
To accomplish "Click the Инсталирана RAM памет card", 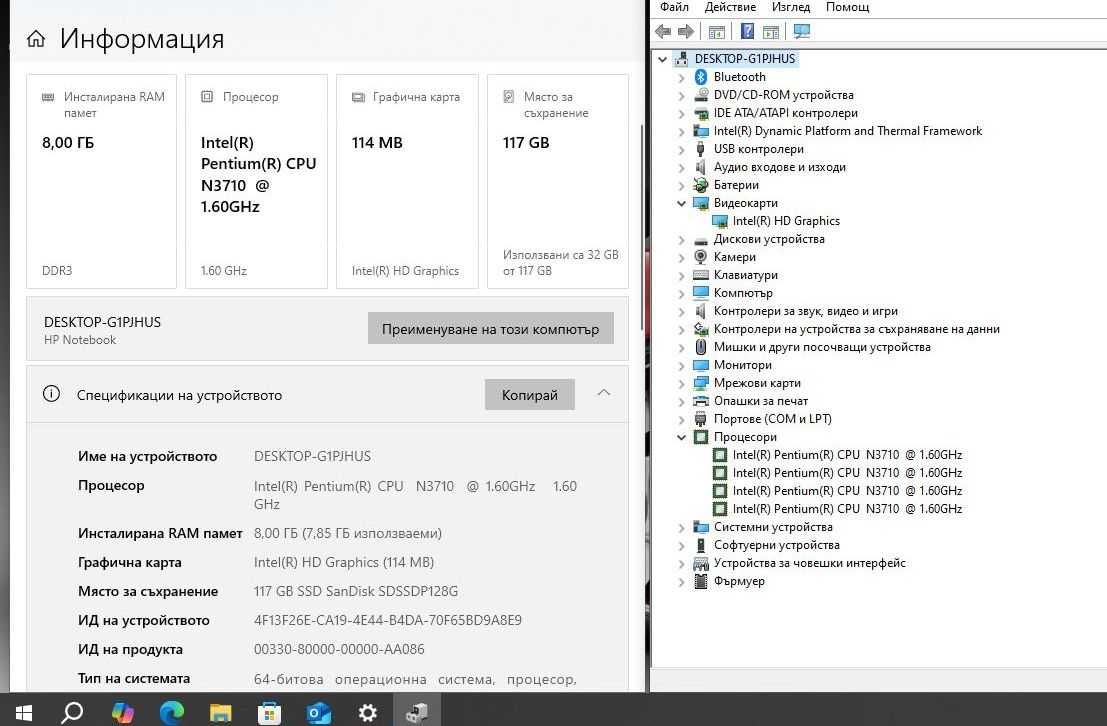I will coord(102,182).
